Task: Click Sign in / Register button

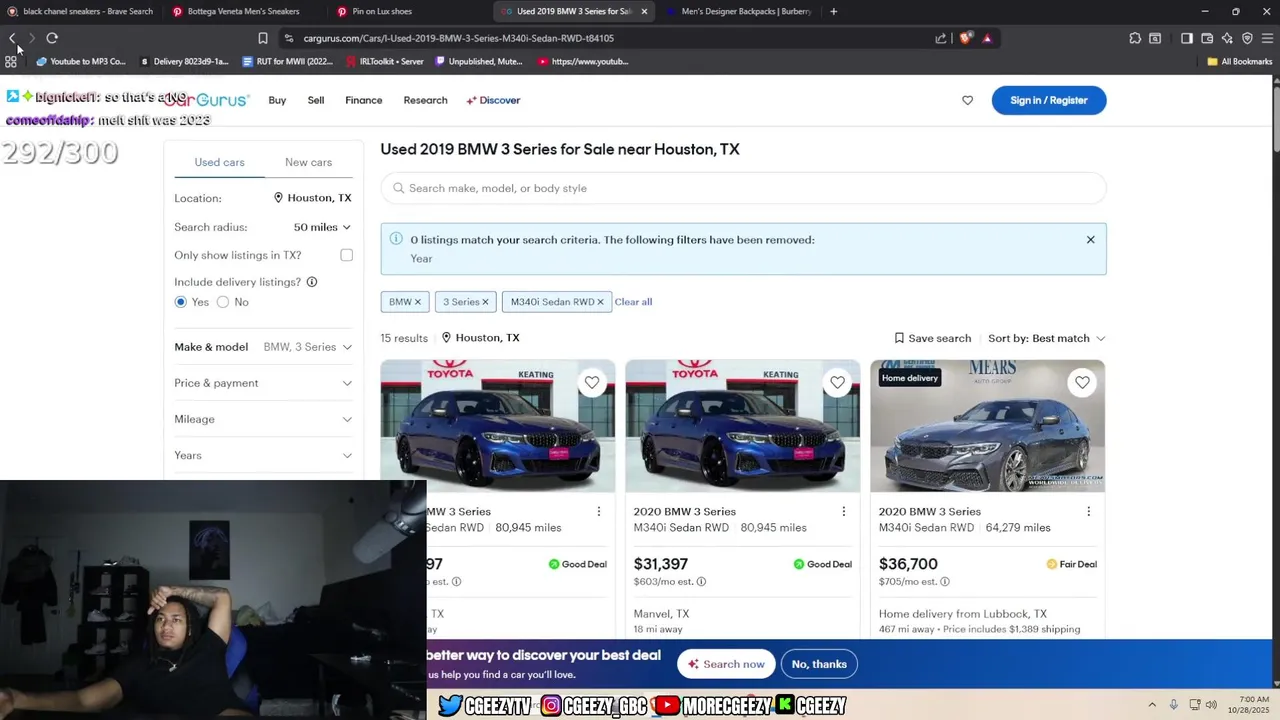Action: point(1048,100)
